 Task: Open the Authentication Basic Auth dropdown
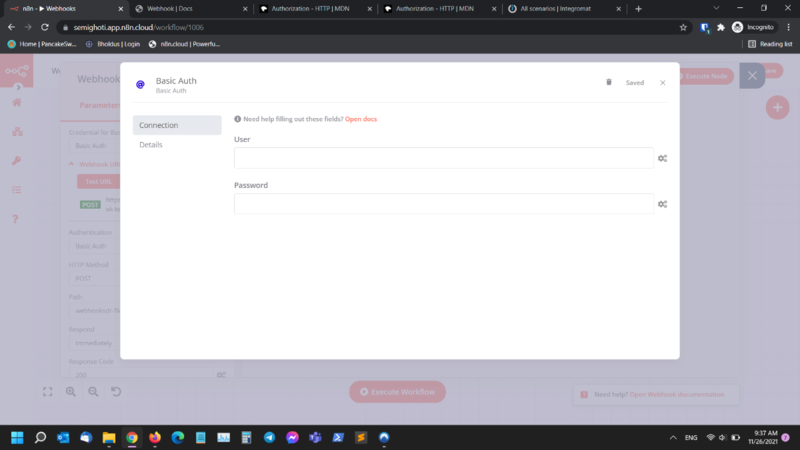(94, 246)
